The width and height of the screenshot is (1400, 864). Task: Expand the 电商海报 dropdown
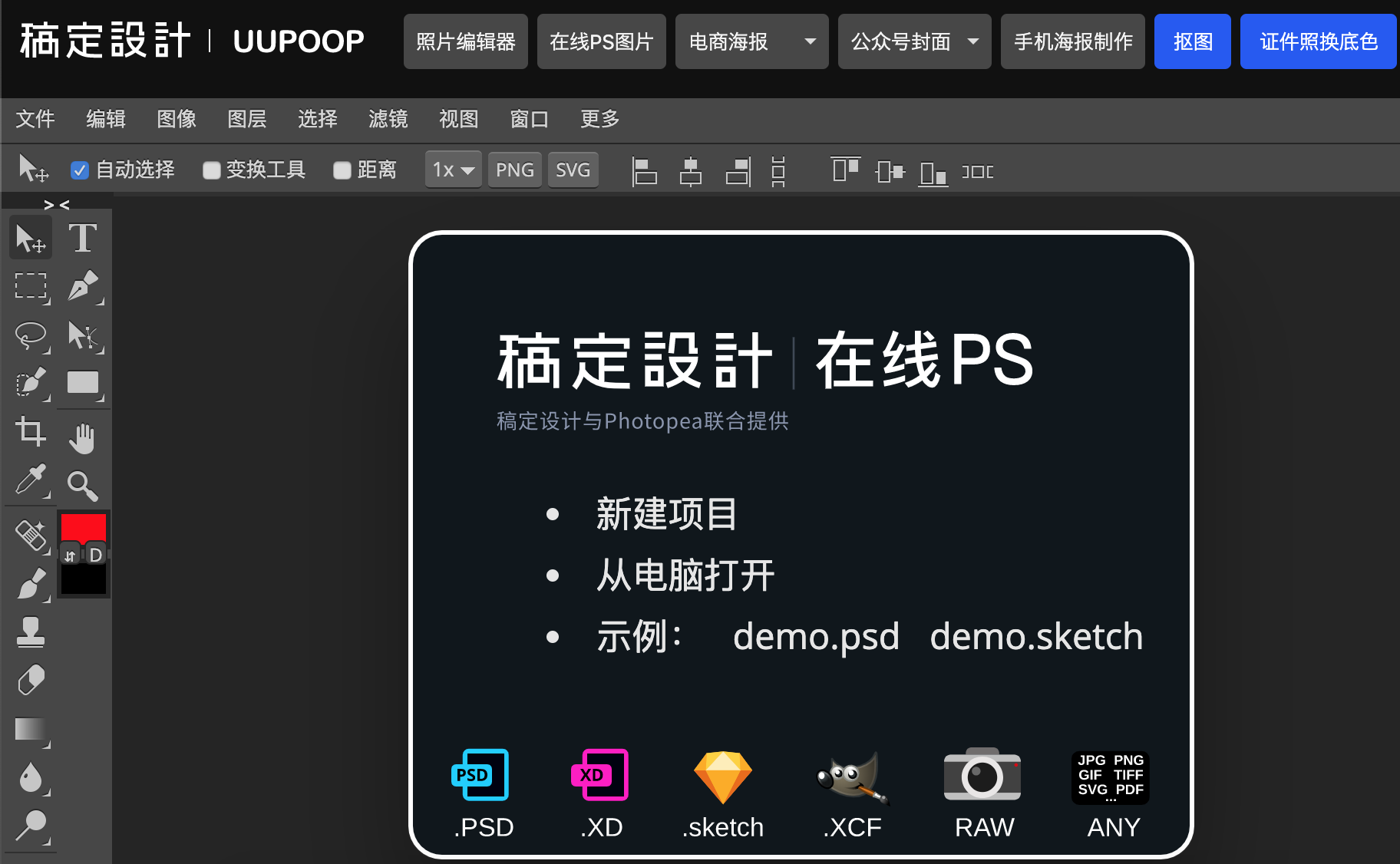pyautogui.click(x=751, y=41)
